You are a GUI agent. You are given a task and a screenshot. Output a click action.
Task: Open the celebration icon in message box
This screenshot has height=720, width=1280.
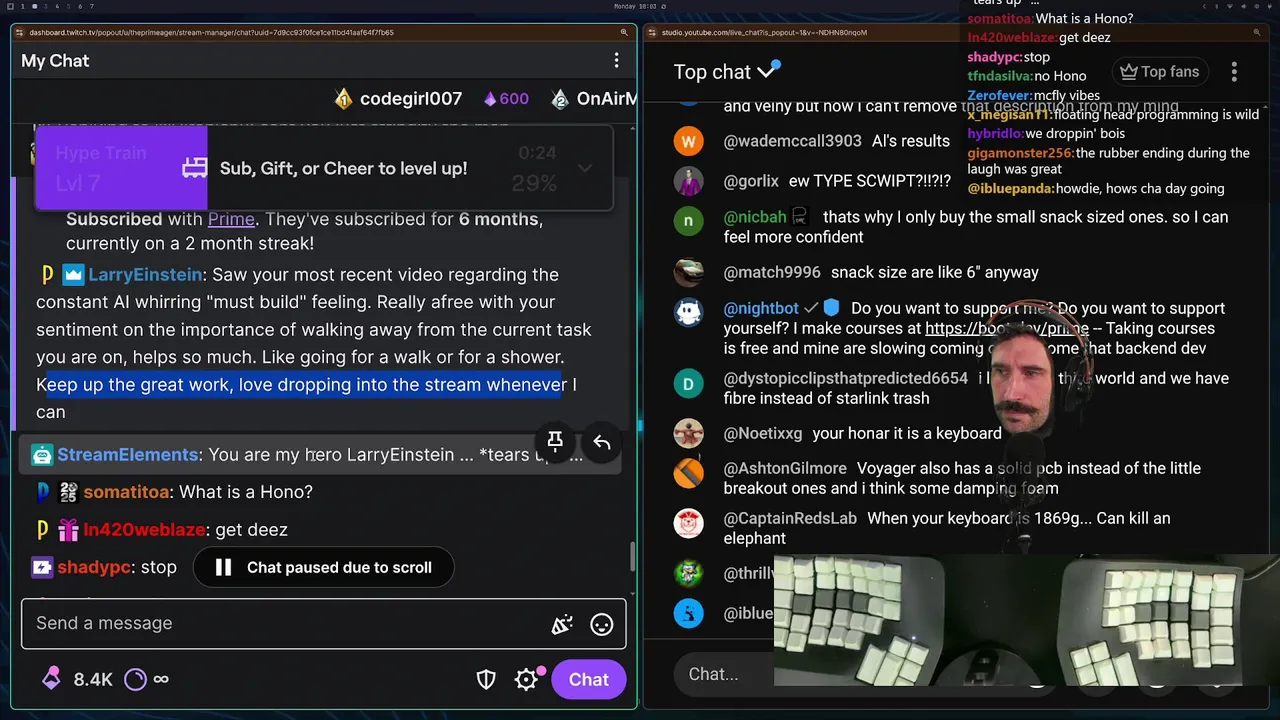(x=562, y=624)
